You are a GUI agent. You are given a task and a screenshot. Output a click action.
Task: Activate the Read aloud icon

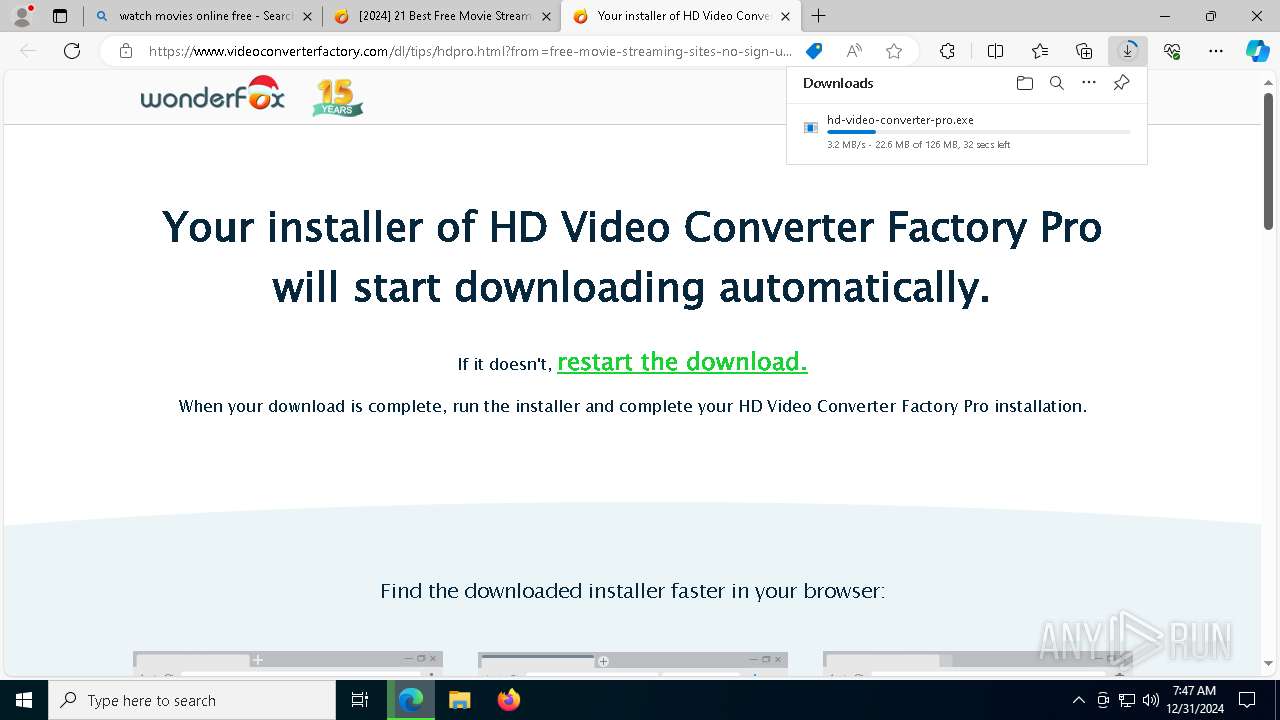854,51
